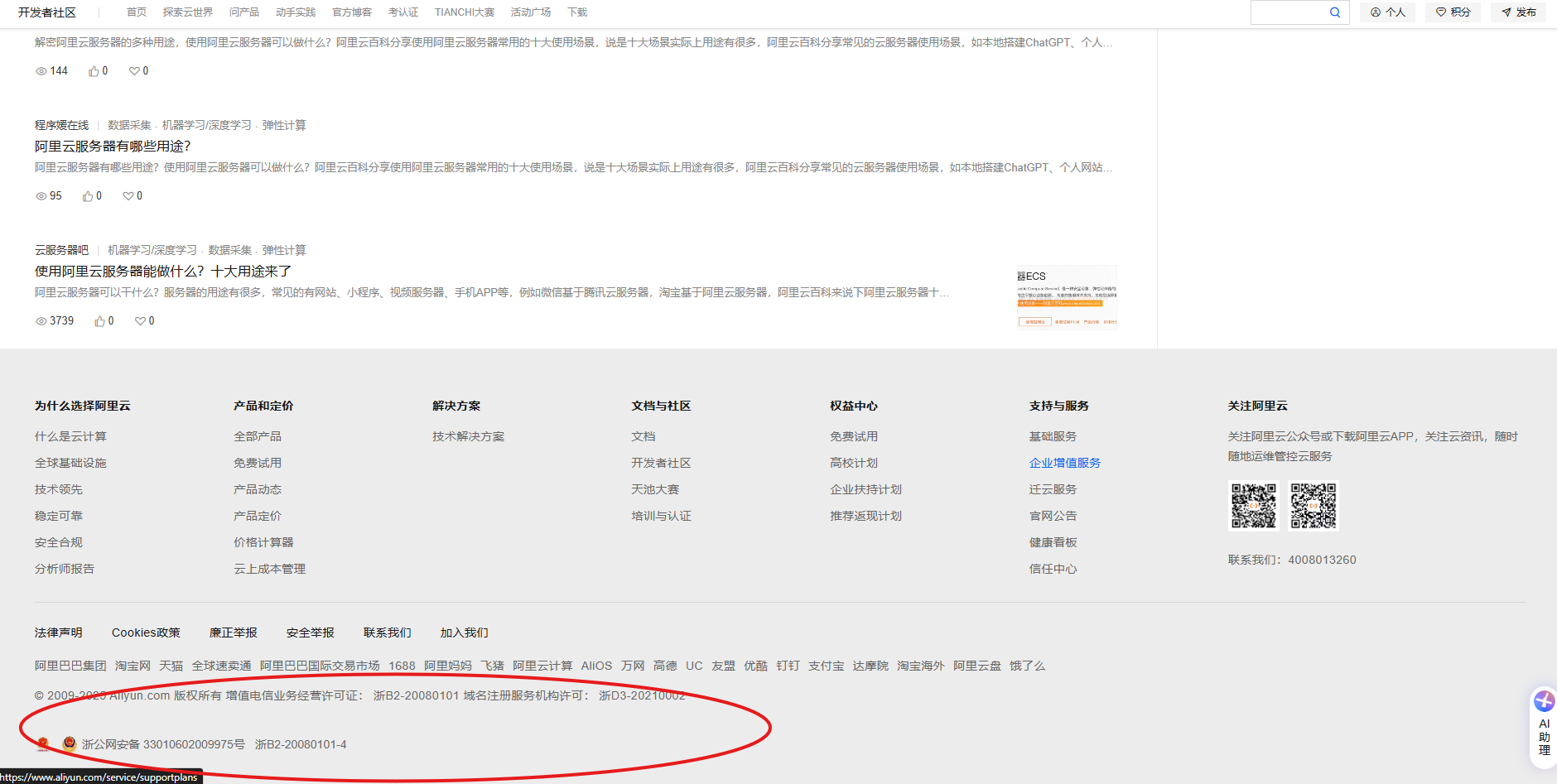Open 阿里巴巴集团 footer link
Viewport: 1557px width, 784px height.
point(70,666)
